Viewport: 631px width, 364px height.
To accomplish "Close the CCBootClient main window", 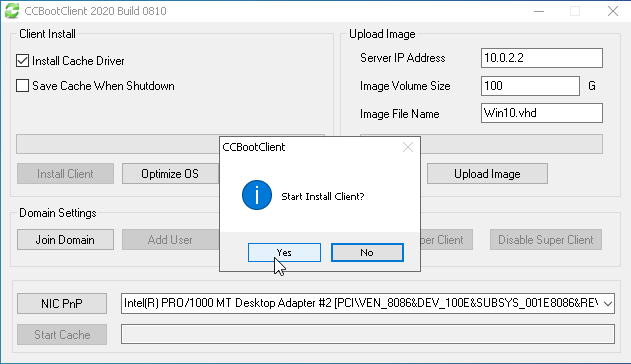I will (x=612, y=11).
